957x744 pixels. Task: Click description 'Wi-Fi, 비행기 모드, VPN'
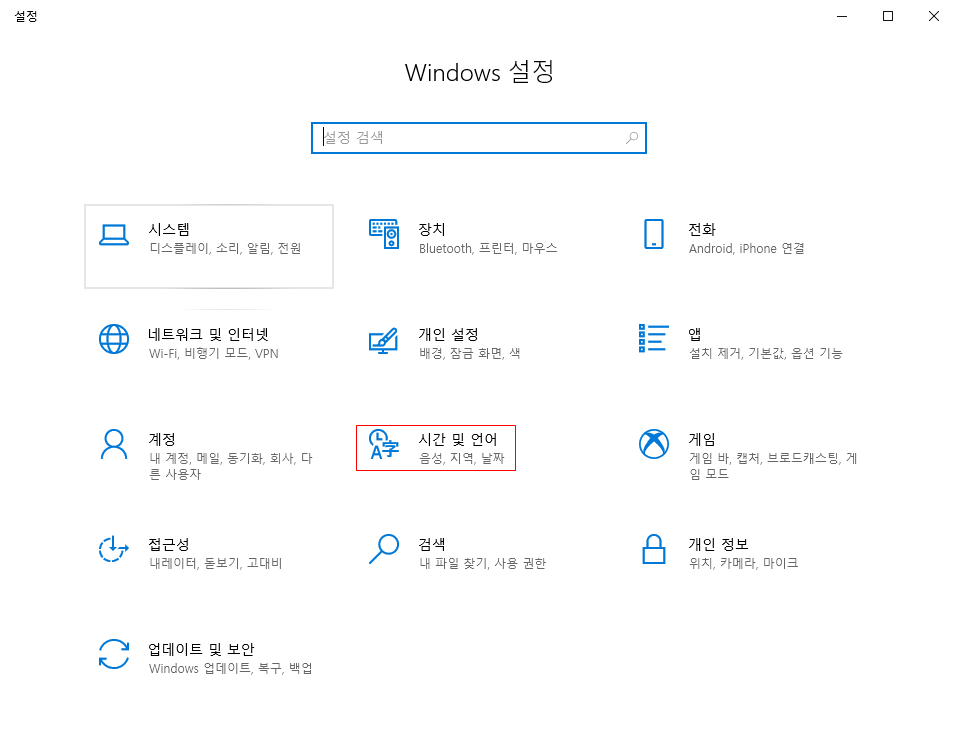coord(214,353)
